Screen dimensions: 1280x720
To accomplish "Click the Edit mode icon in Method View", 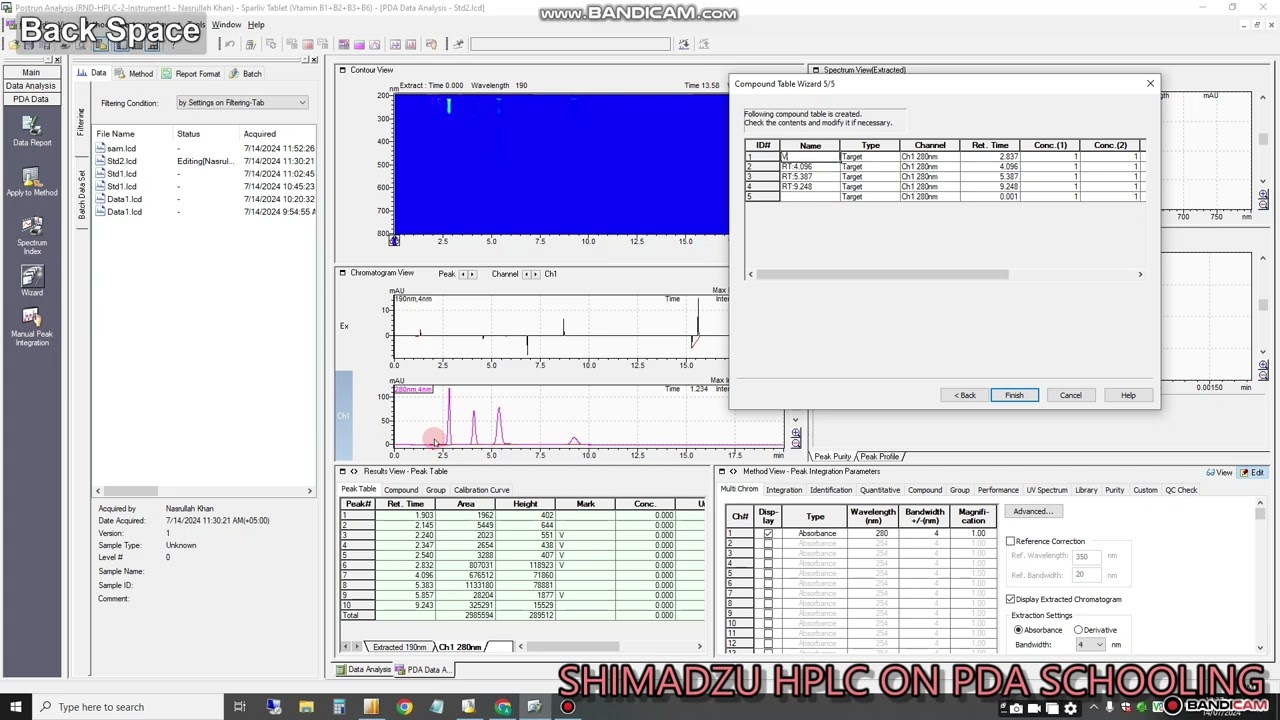I will [x=1252, y=472].
